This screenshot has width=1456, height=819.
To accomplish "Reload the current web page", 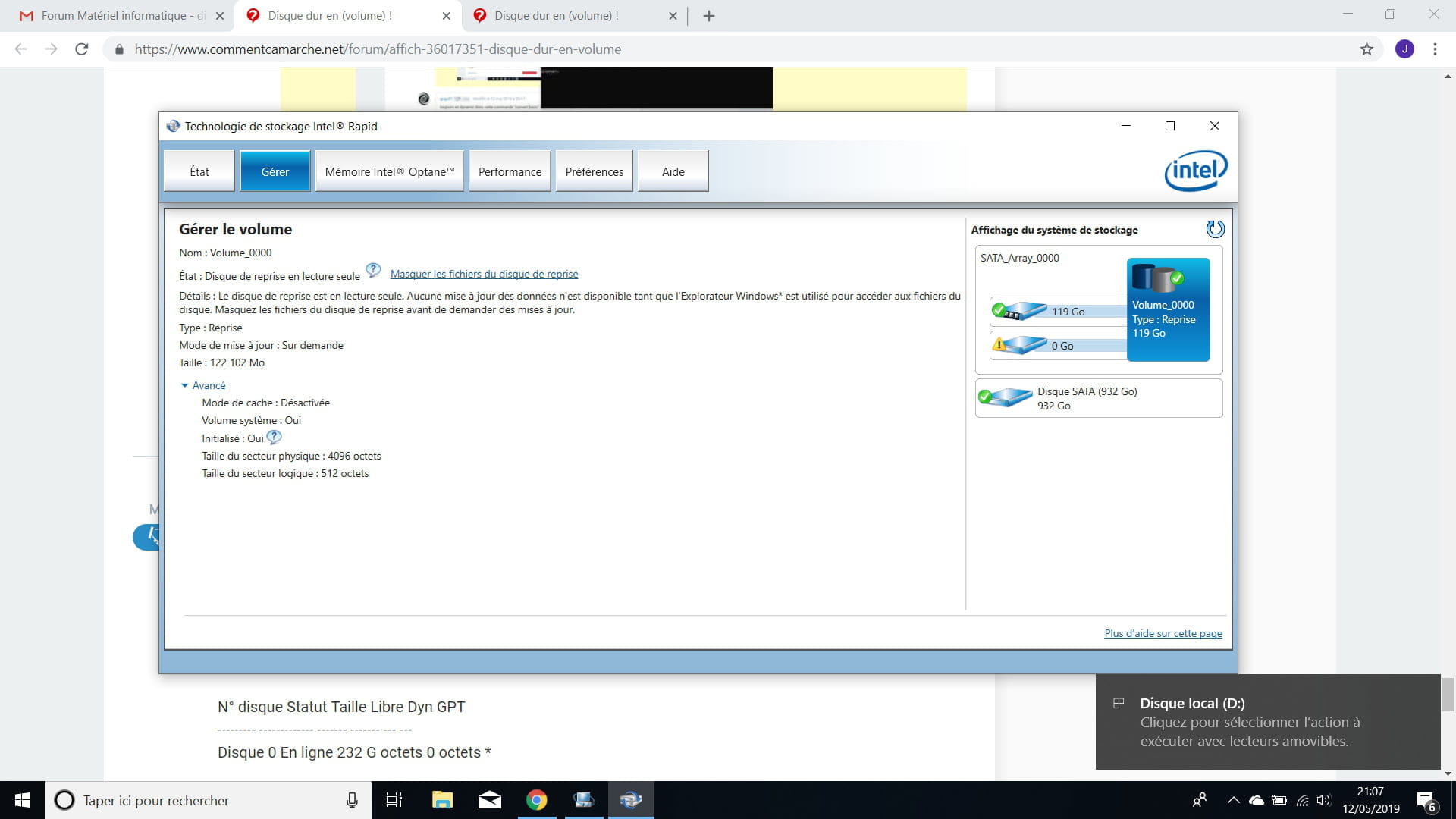I will coord(82,49).
